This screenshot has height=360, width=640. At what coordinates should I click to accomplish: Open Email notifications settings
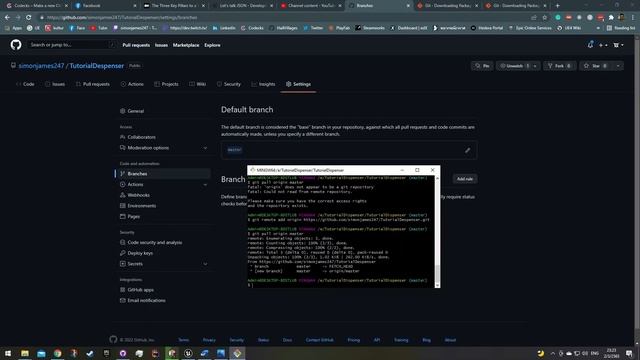tap(146, 300)
